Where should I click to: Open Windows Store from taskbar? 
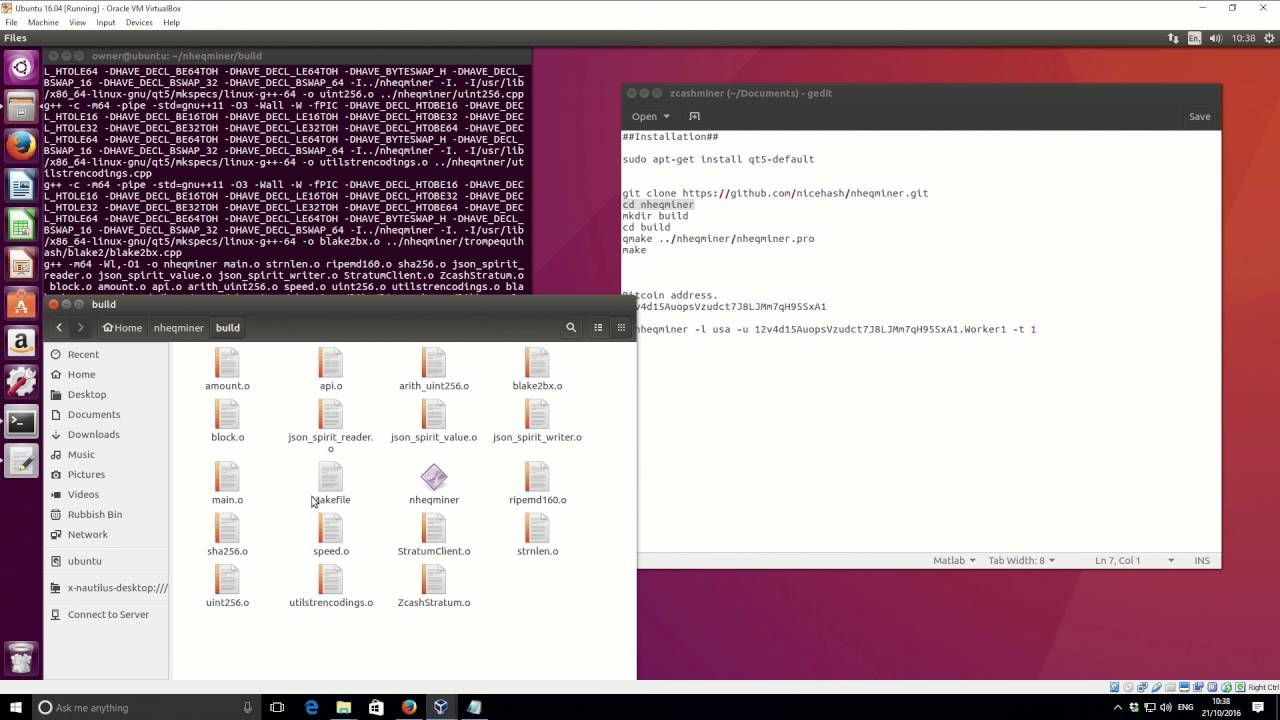(x=376, y=707)
